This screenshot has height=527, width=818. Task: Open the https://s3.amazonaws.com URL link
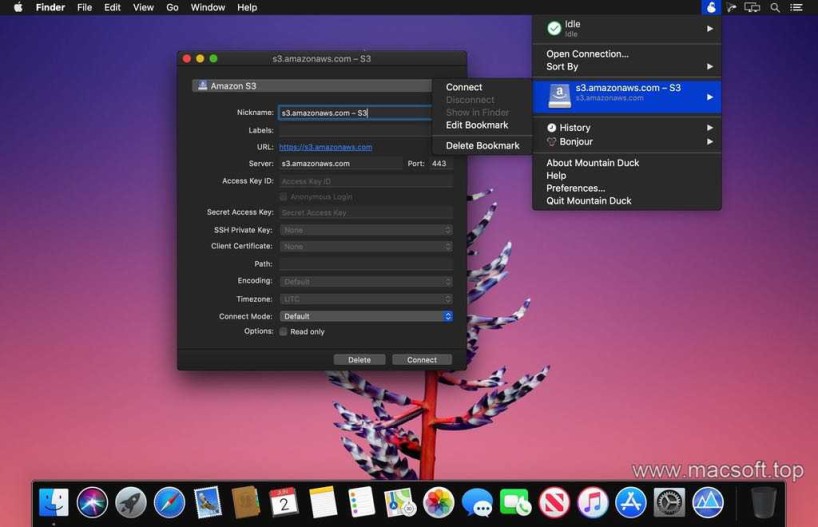point(325,147)
